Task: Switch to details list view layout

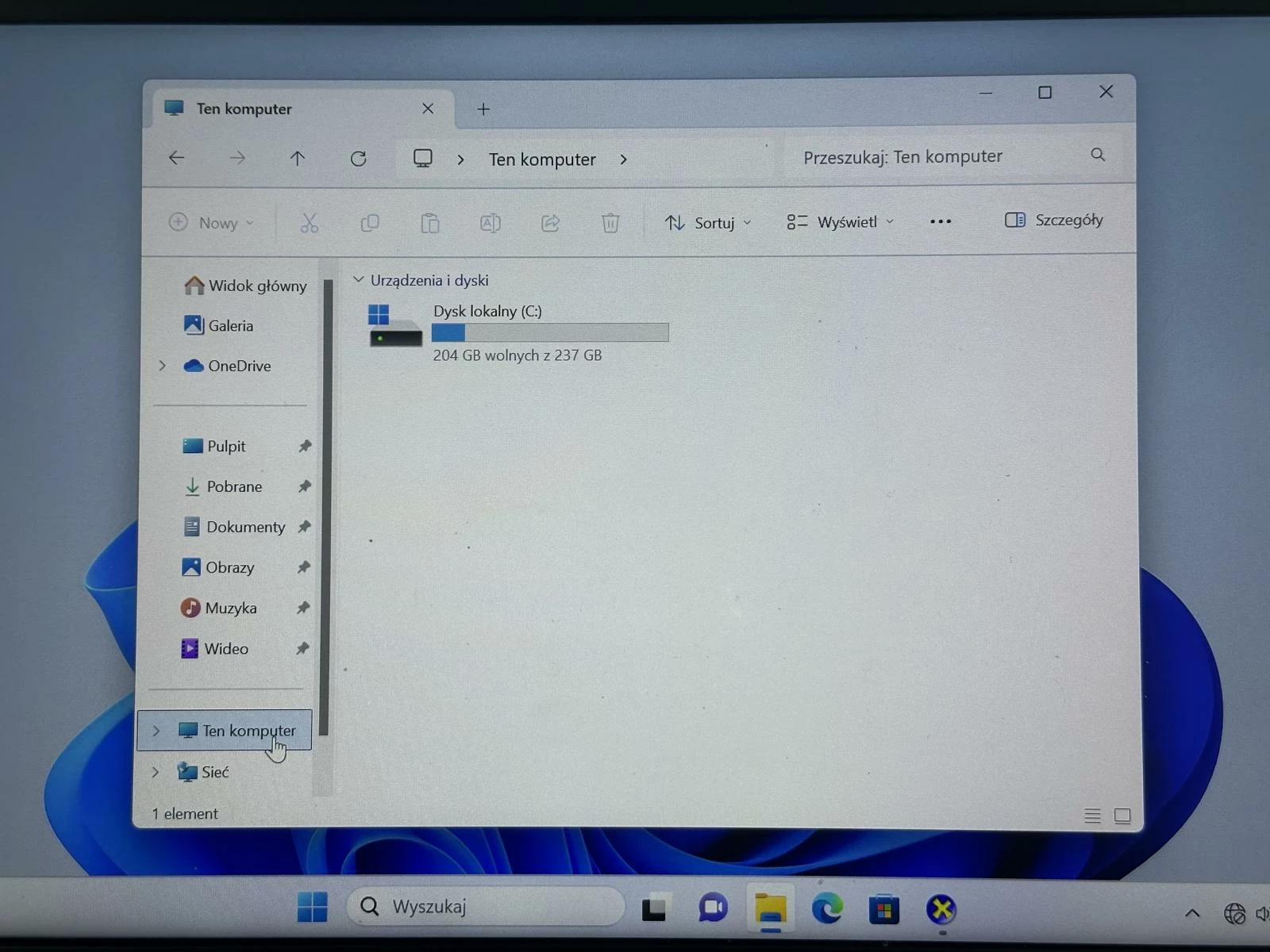Action: [x=1092, y=816]
